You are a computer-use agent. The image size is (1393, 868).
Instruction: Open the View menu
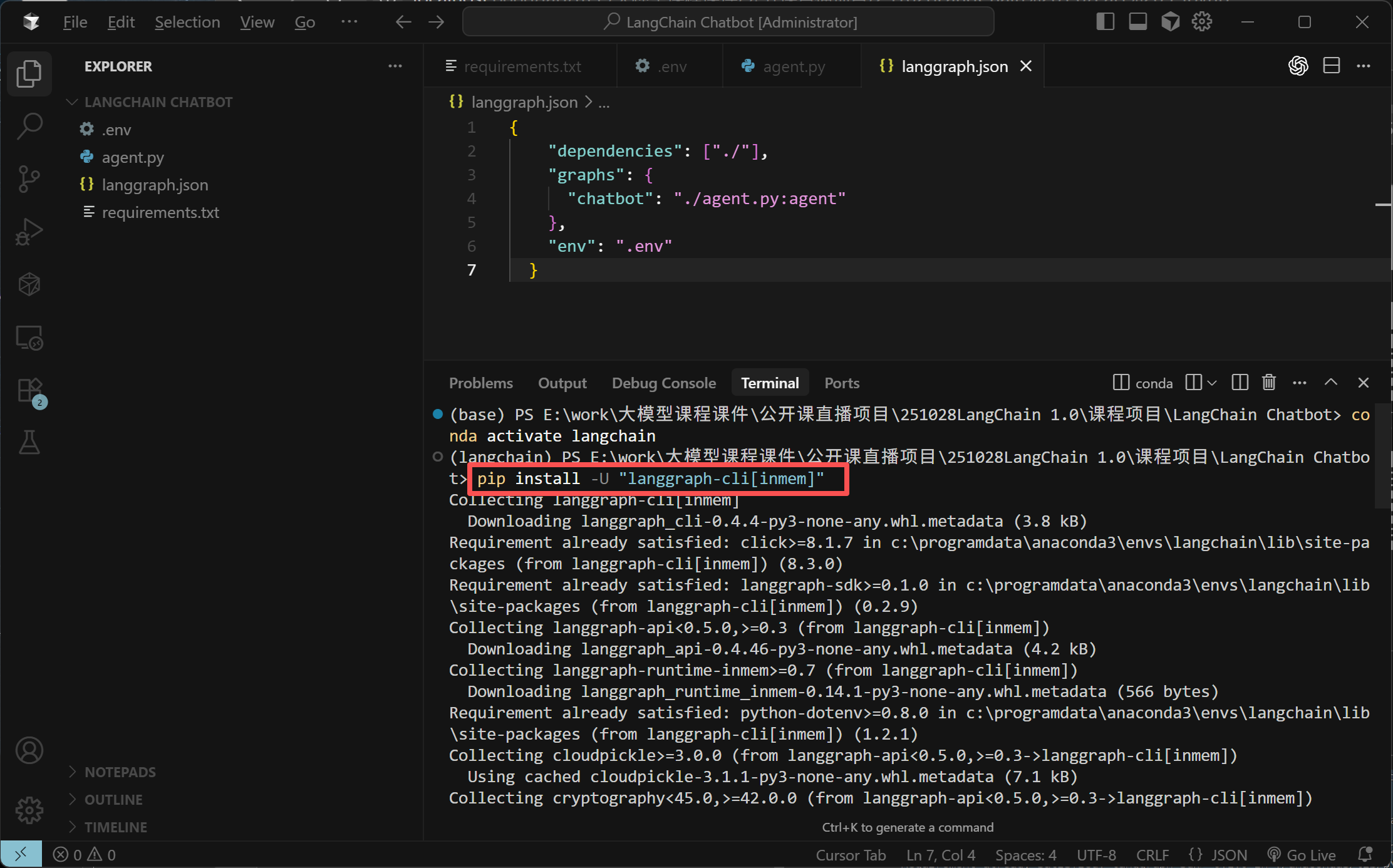[257, 22]
